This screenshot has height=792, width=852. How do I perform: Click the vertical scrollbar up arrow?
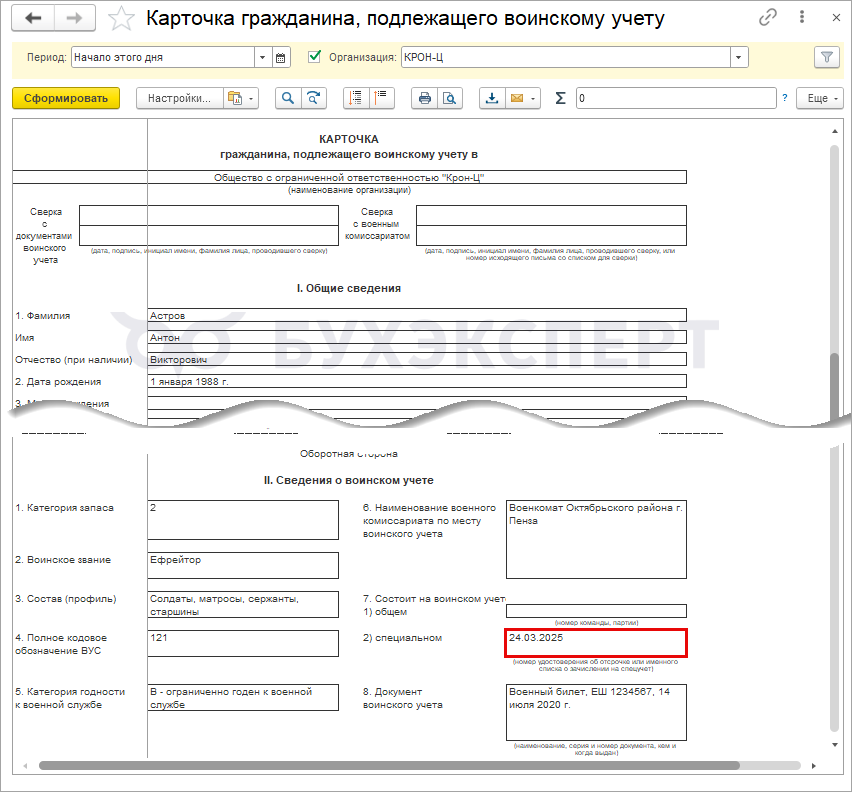(835, 131)
